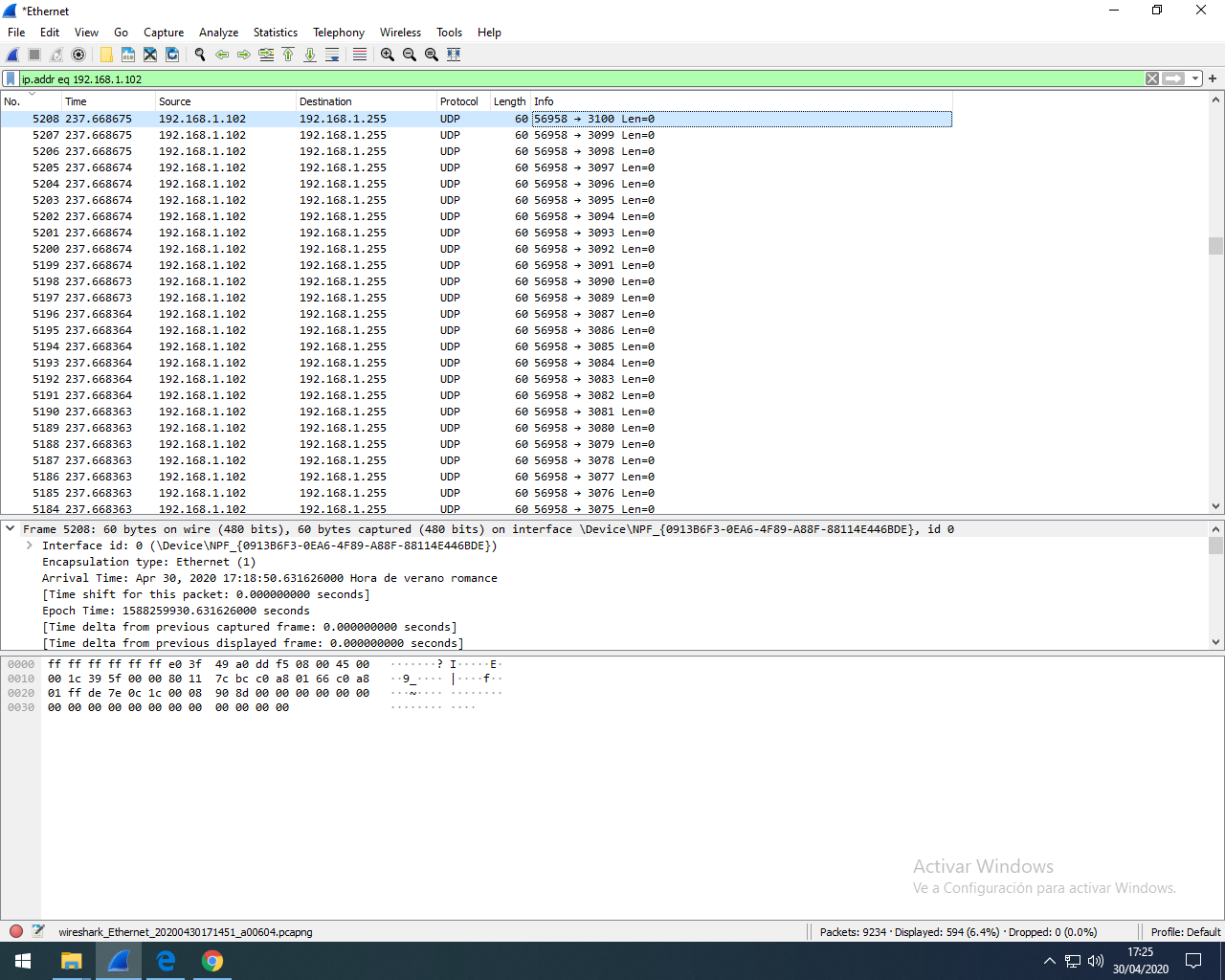Close this capture file via toolbar
Viewport: 1225px width, 980px height.
(150, 55)
